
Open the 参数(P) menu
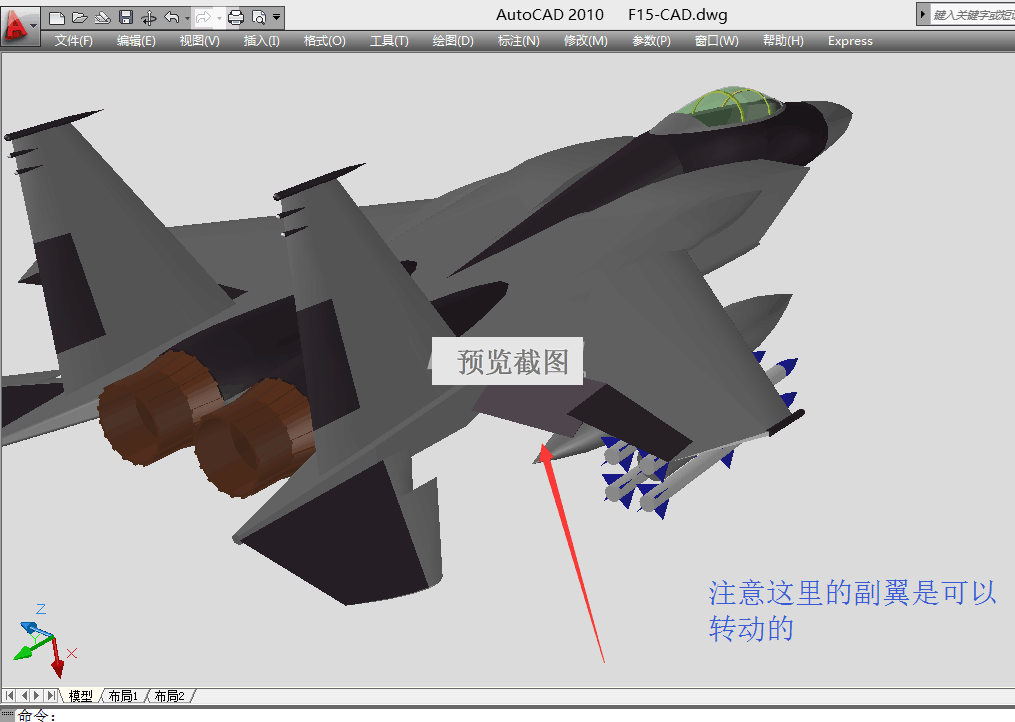click(x=651, y=41)
